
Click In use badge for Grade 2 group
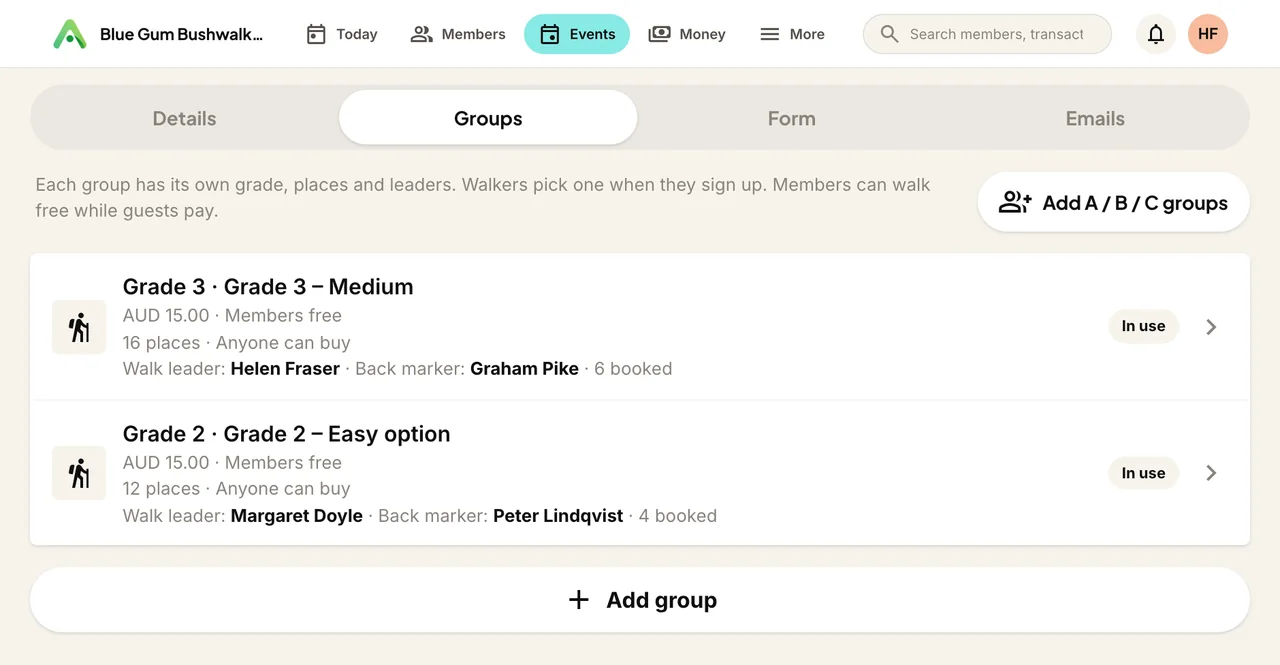click(x=1143, y=473)
